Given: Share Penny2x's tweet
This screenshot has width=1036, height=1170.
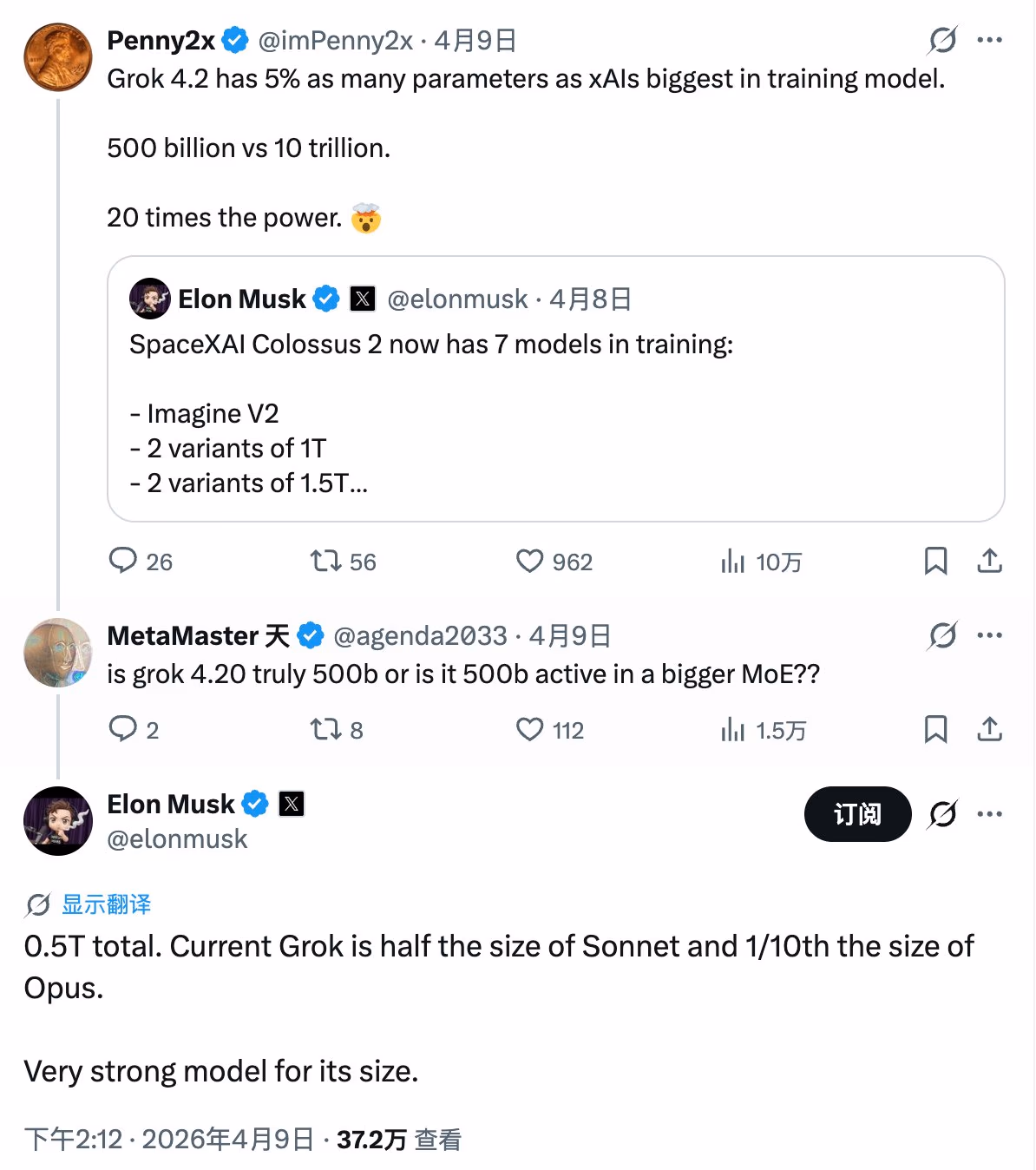Looking at the screenshot, I should coord(989,562).
